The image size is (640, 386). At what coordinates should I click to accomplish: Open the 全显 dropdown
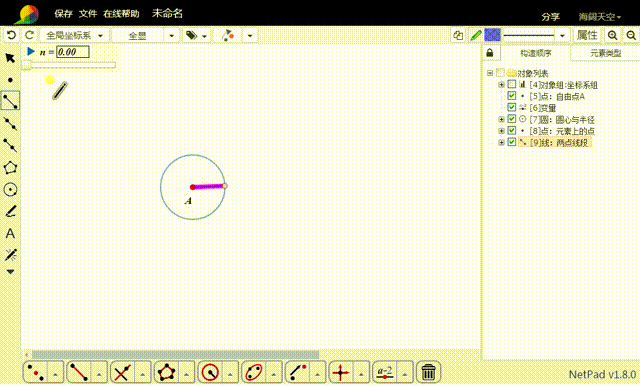[x=144, y=35]
